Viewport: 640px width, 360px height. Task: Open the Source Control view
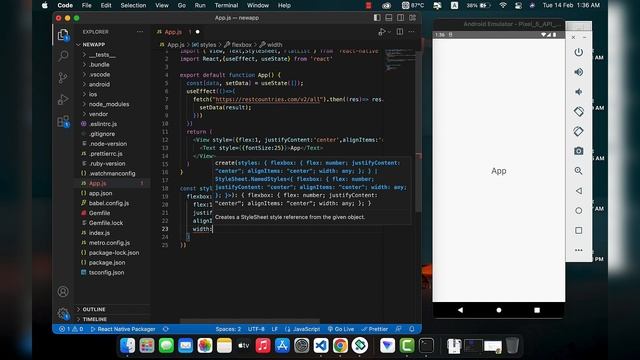pos(63,78)
